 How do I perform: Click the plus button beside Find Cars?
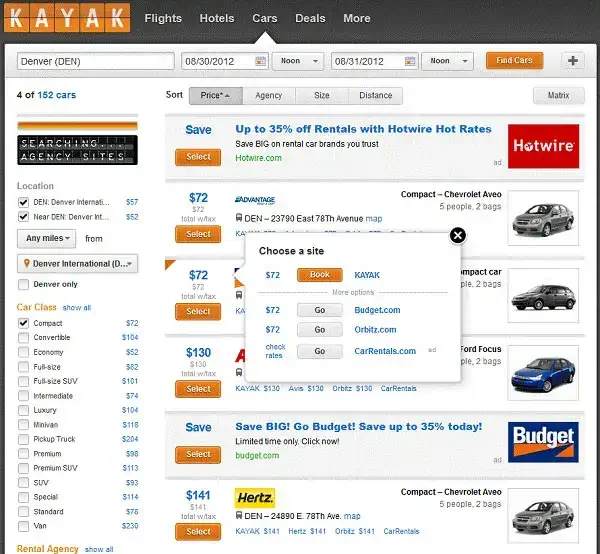[x=572, y=61]
